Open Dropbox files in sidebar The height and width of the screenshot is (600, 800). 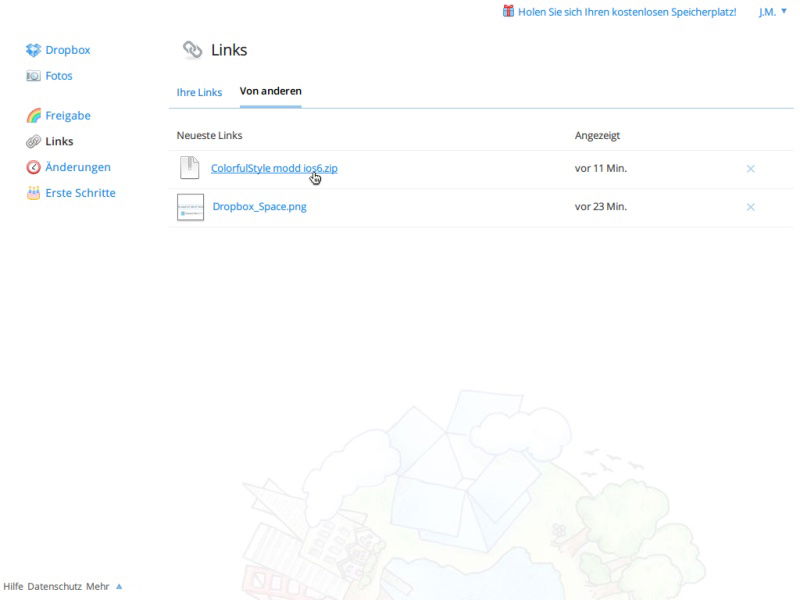point(67,50)
